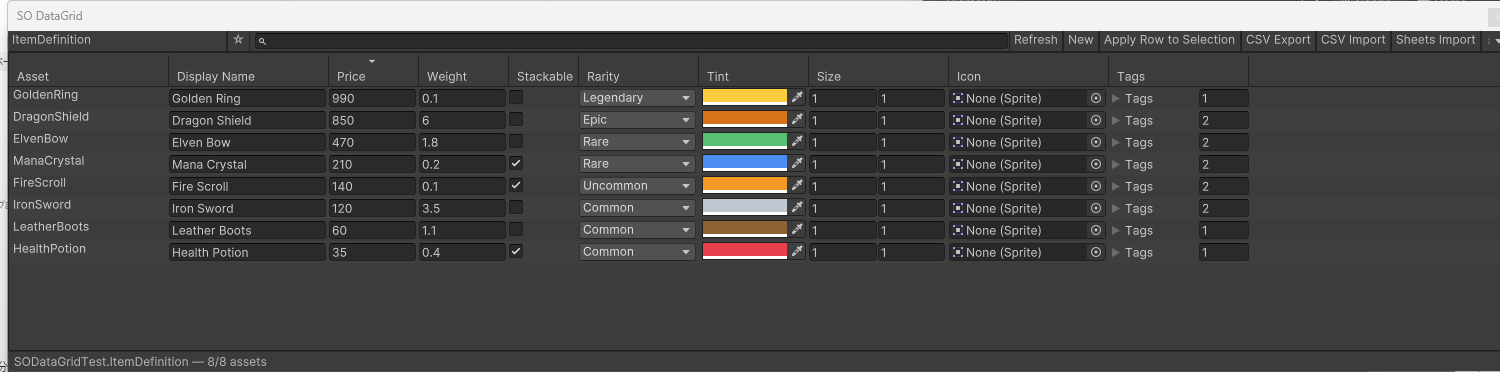The width and height of the screenshot is (1500, 372).
Task: Open sprite picker circle for Elven Bow icon
Action: [1096, 142]
